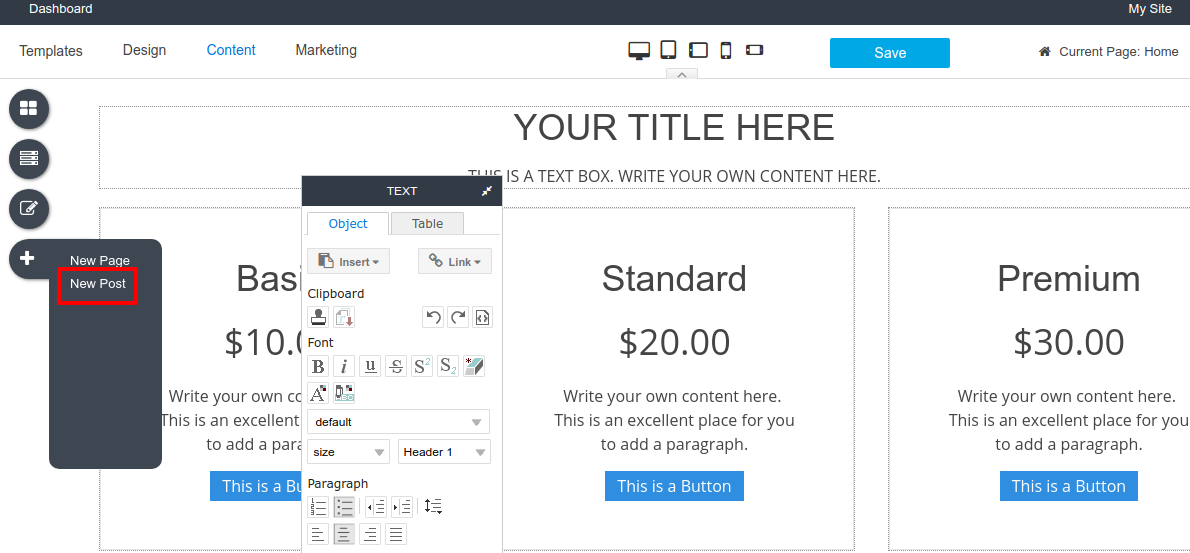The image size is (1190, 553).
Task: Click the blue Save button
Action: click(x=889, y=53)
